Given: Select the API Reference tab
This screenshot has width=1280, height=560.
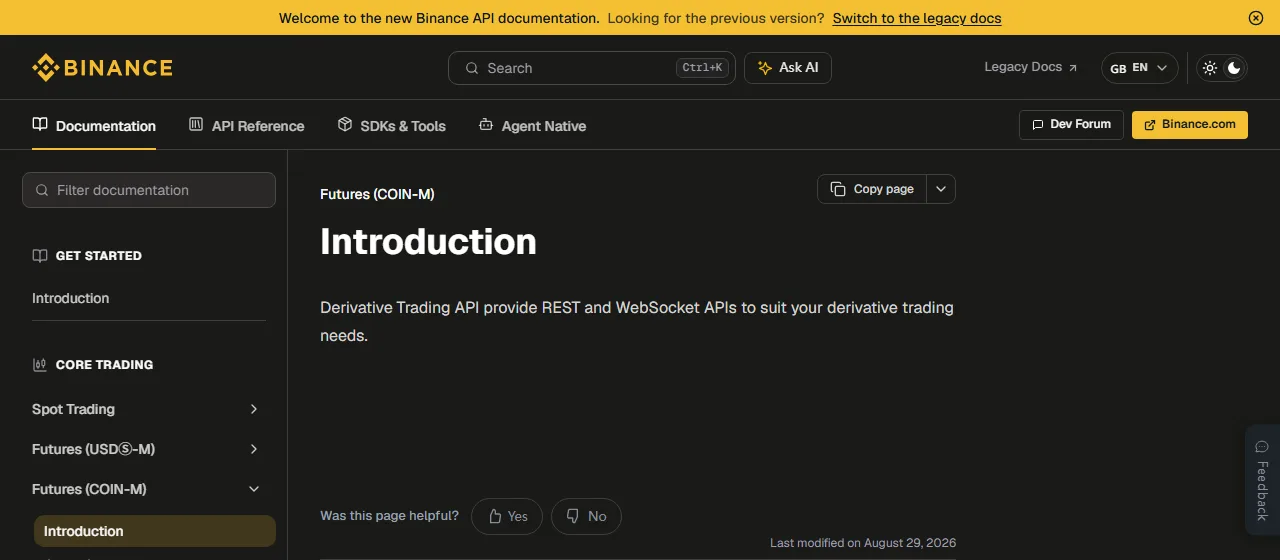Looking at the screenshot, I should (x=246, y=126).
